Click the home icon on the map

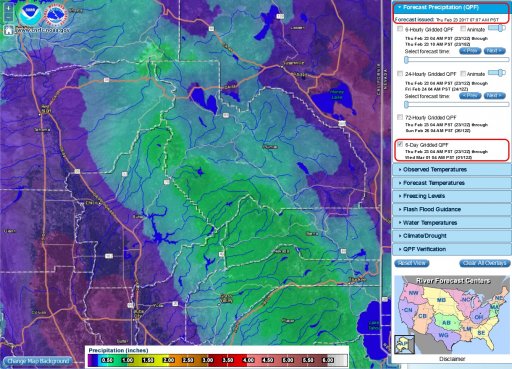click(x=9, y=30)
